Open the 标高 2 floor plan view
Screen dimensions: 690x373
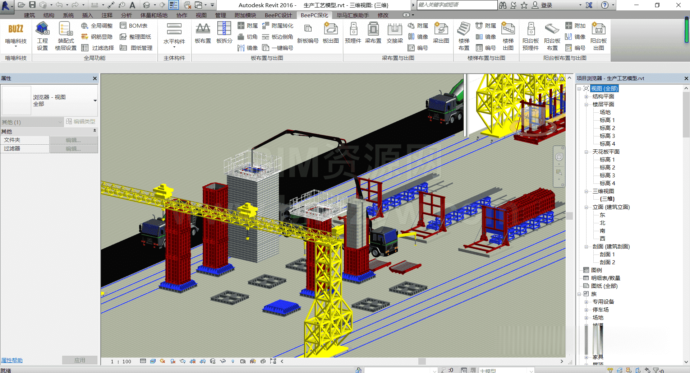click(x=607, y=128)
